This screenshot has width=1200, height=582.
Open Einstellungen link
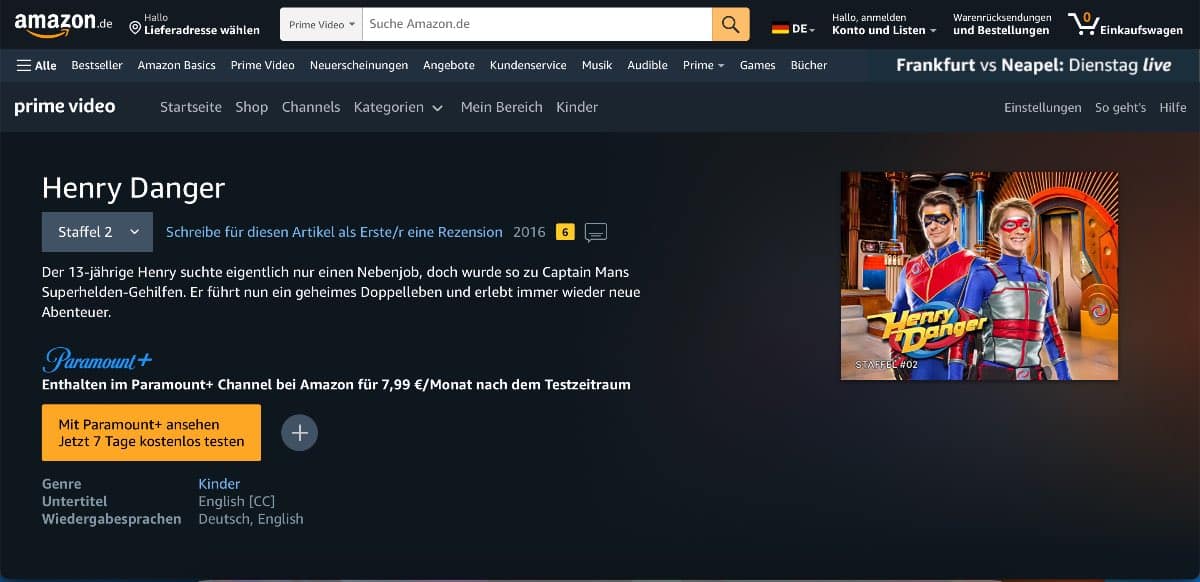(x=1043, y=107)
